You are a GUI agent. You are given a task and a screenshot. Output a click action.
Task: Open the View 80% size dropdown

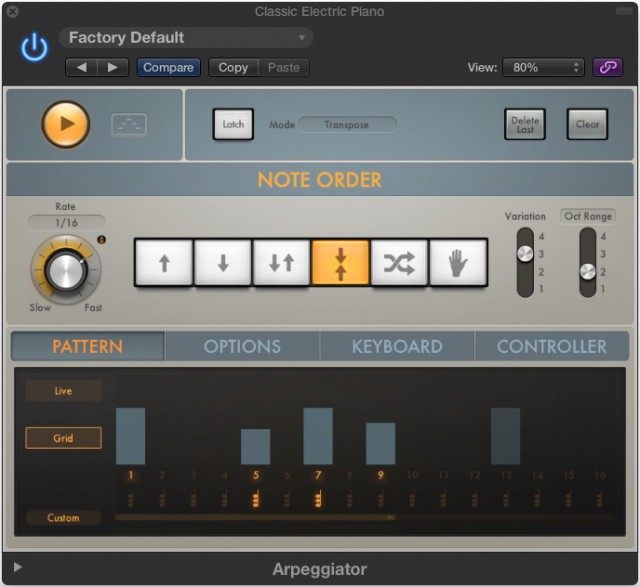pyautogui.click(x=543, y=67)
